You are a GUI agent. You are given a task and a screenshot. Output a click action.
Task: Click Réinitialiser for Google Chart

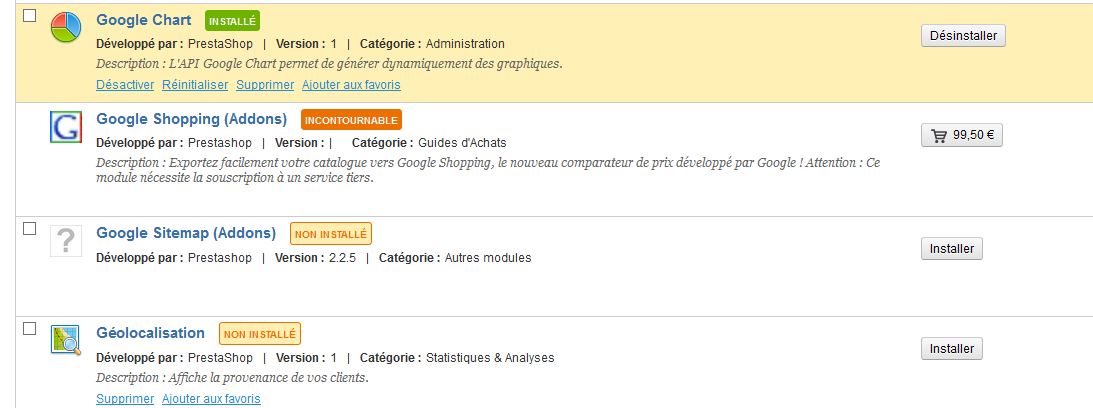[195, 85]
